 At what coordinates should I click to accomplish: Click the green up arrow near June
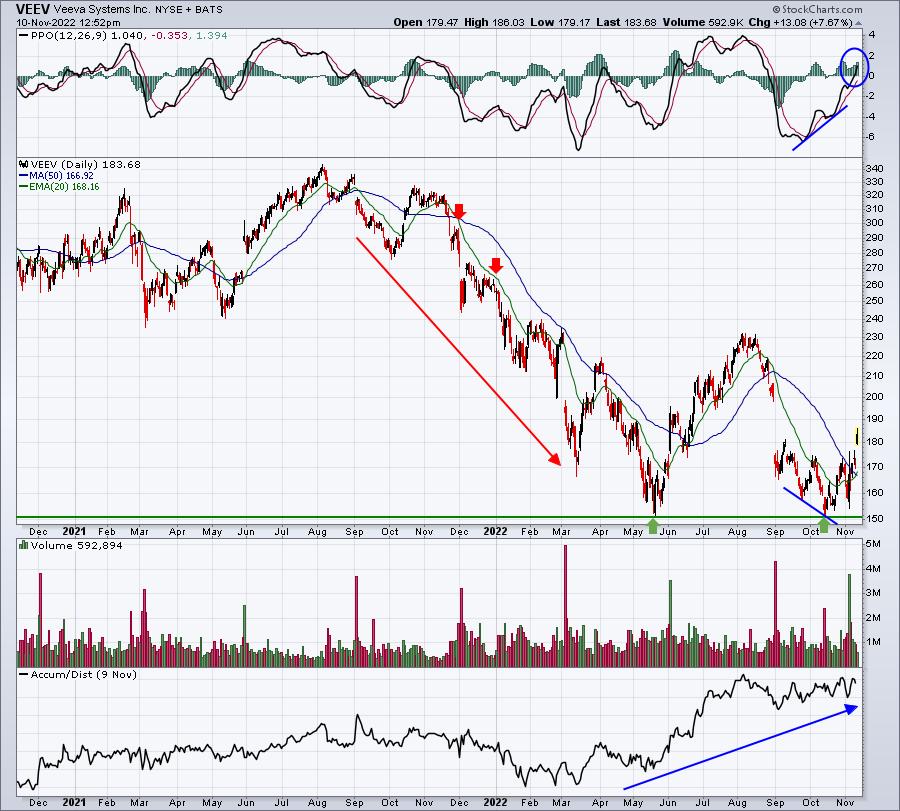[653, 525]
